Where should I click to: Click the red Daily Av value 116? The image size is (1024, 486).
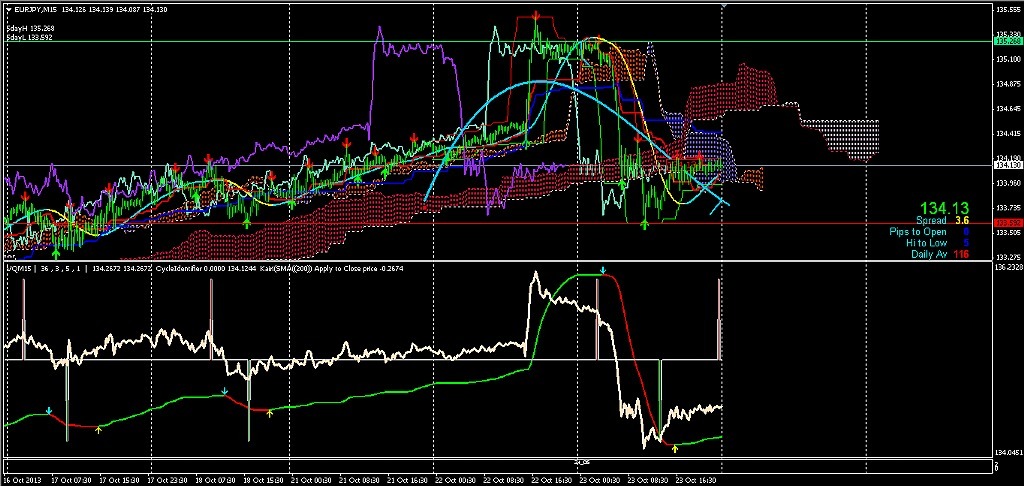pos(961,254)
